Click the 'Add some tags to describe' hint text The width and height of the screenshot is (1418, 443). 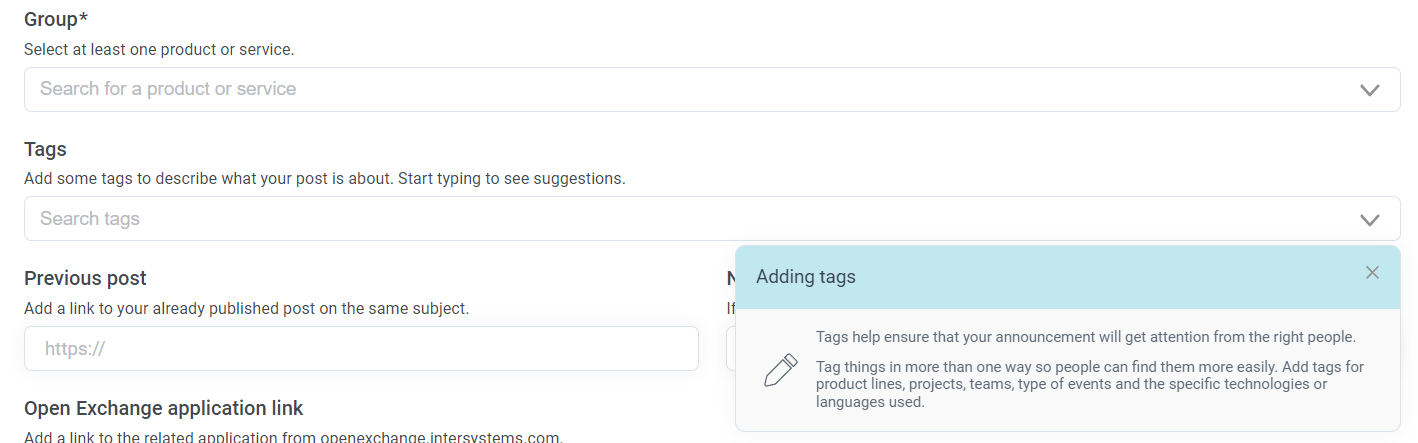324,178
